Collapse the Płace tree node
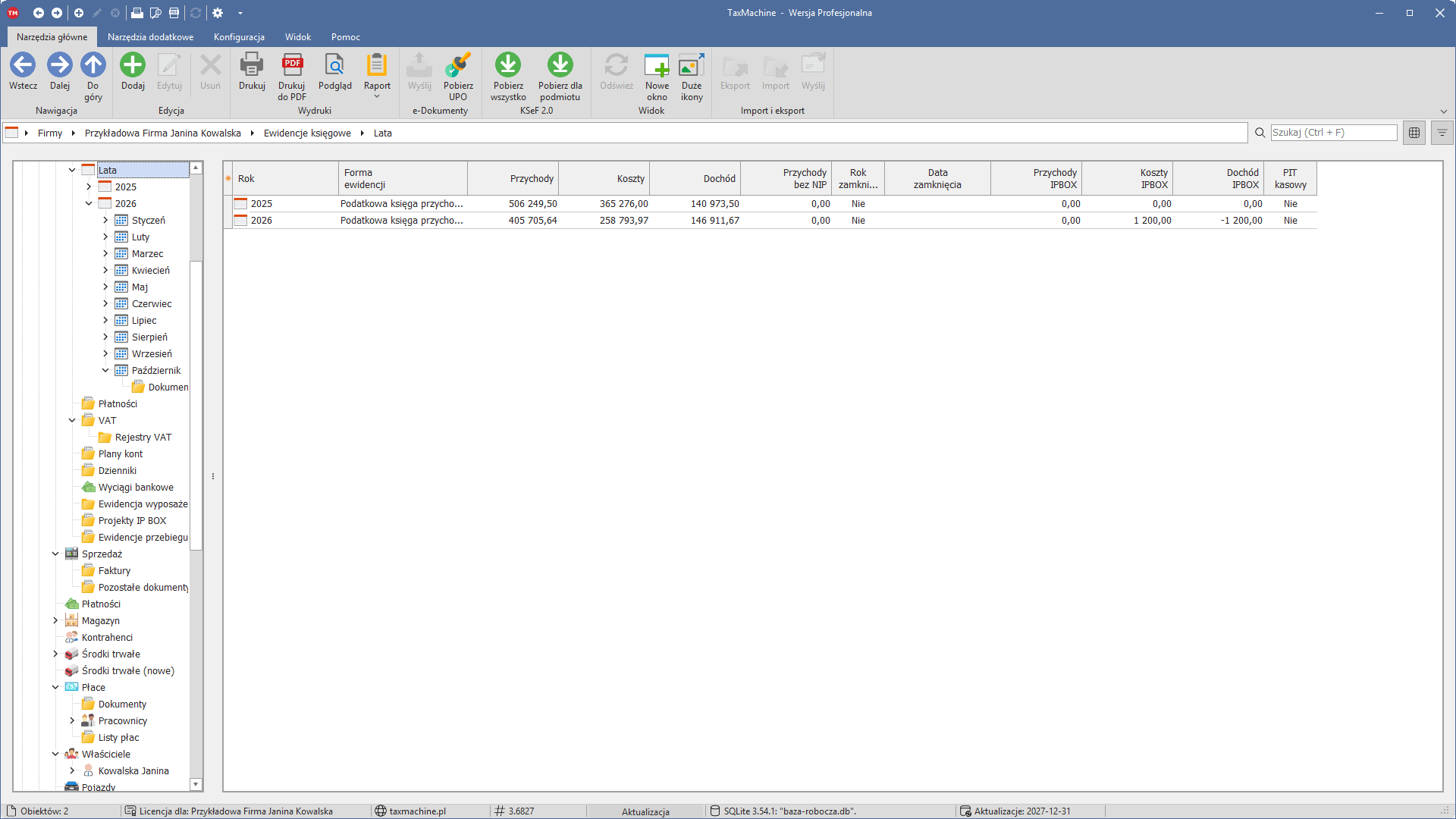Image resolution: width=1456 pixels, height=819 pixels. tap(55, 687)
